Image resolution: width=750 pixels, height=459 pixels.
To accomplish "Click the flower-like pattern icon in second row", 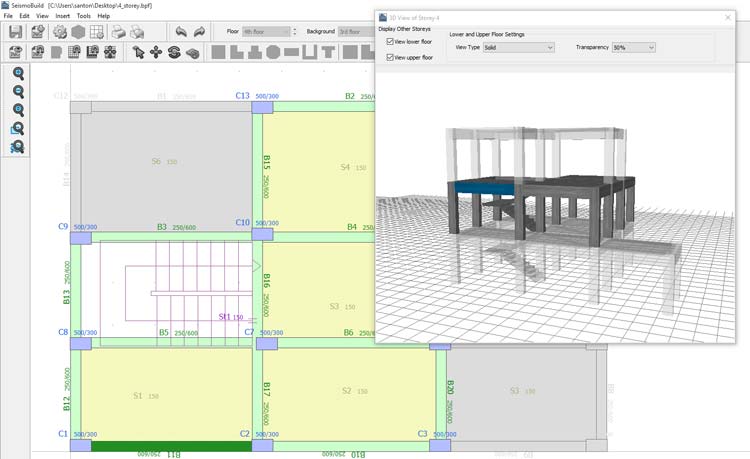I will [x=110, y=52].
